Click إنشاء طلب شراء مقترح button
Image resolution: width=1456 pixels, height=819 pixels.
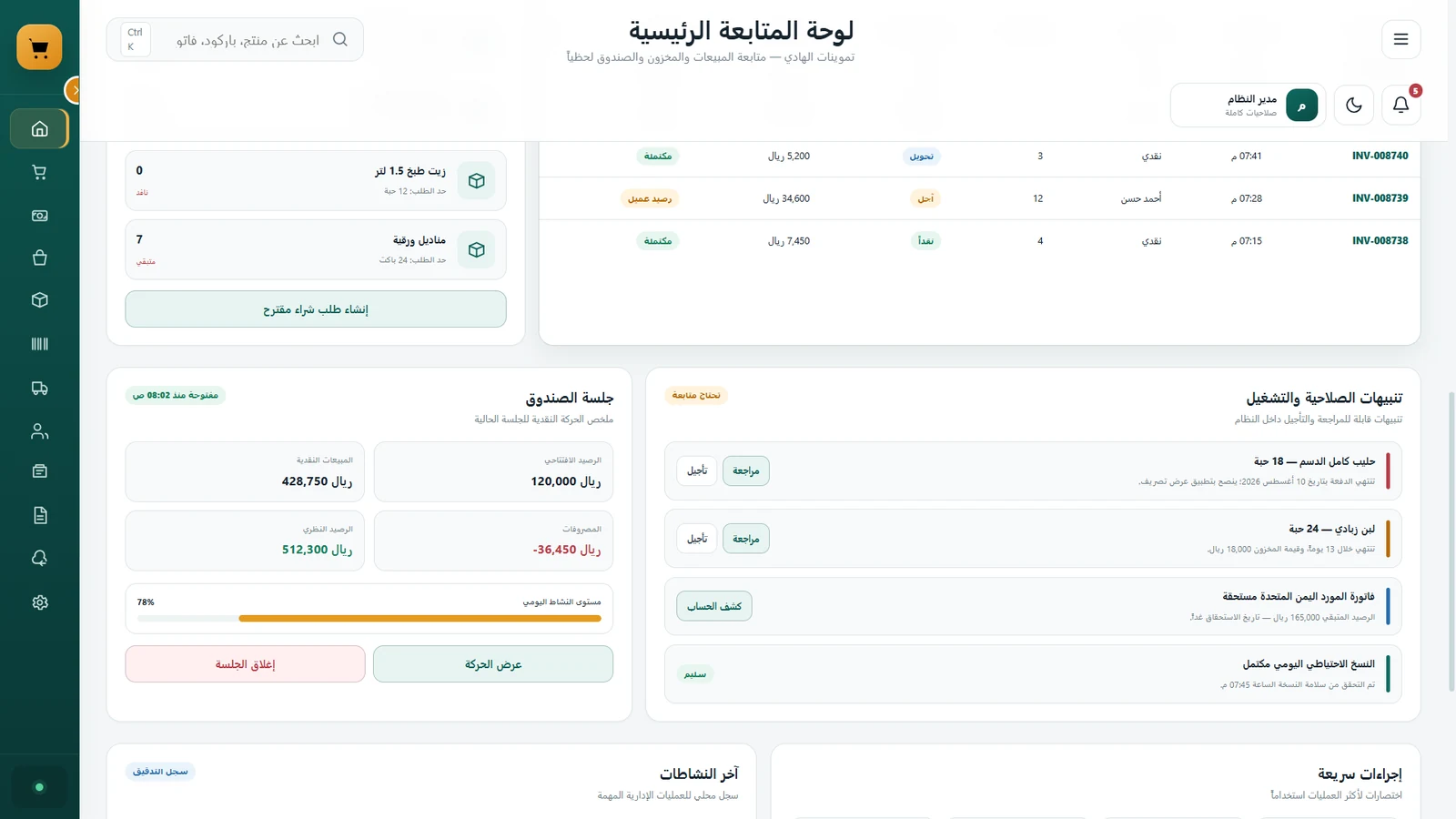click(x=316, y=309)
